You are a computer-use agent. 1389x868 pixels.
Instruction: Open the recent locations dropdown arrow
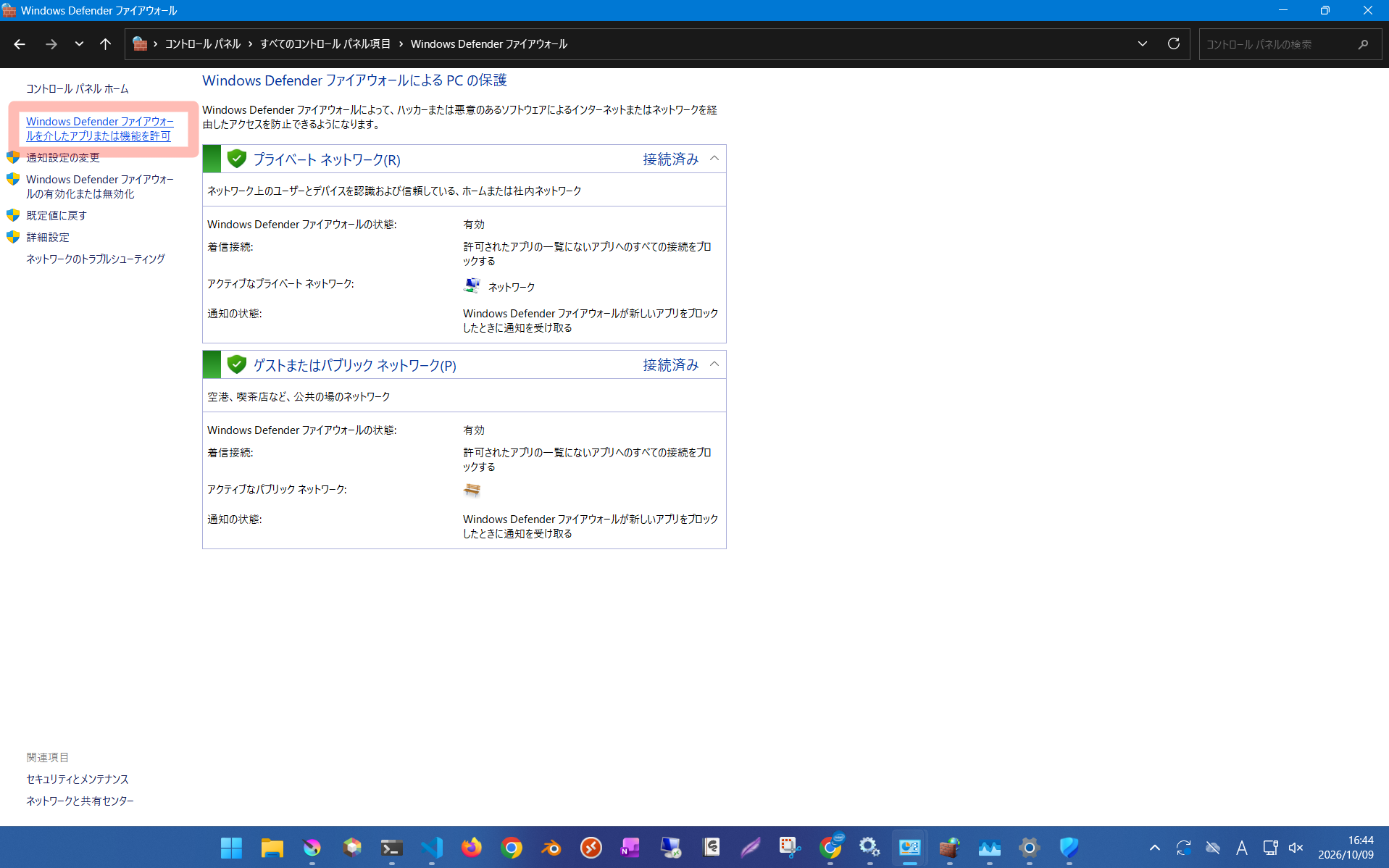79,44
